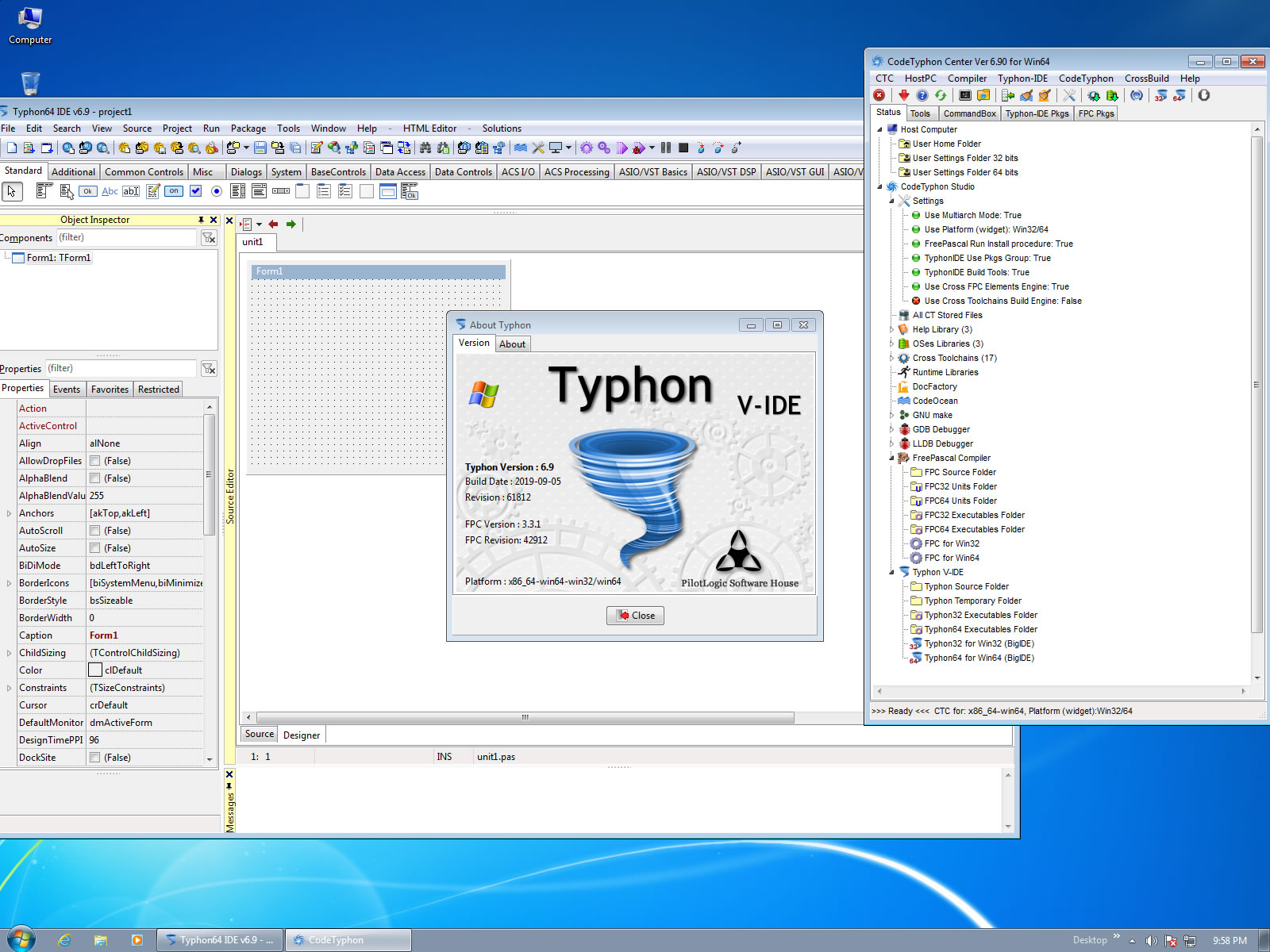Toggle the AllowDropFiles checkbox
The width and height of the screenshot is (1270, 952).
pos(95,461)
